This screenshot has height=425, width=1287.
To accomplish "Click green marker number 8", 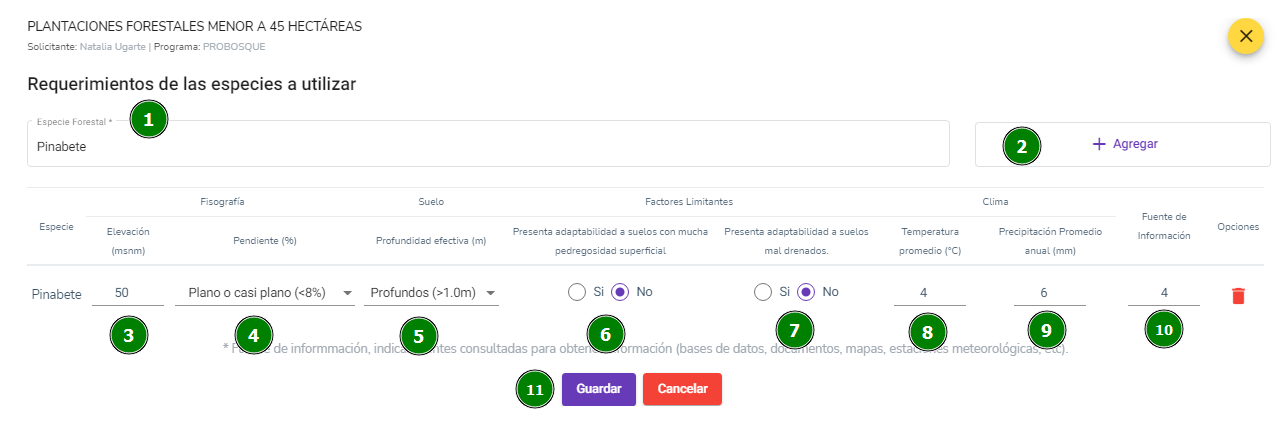I will click(929, 331).
